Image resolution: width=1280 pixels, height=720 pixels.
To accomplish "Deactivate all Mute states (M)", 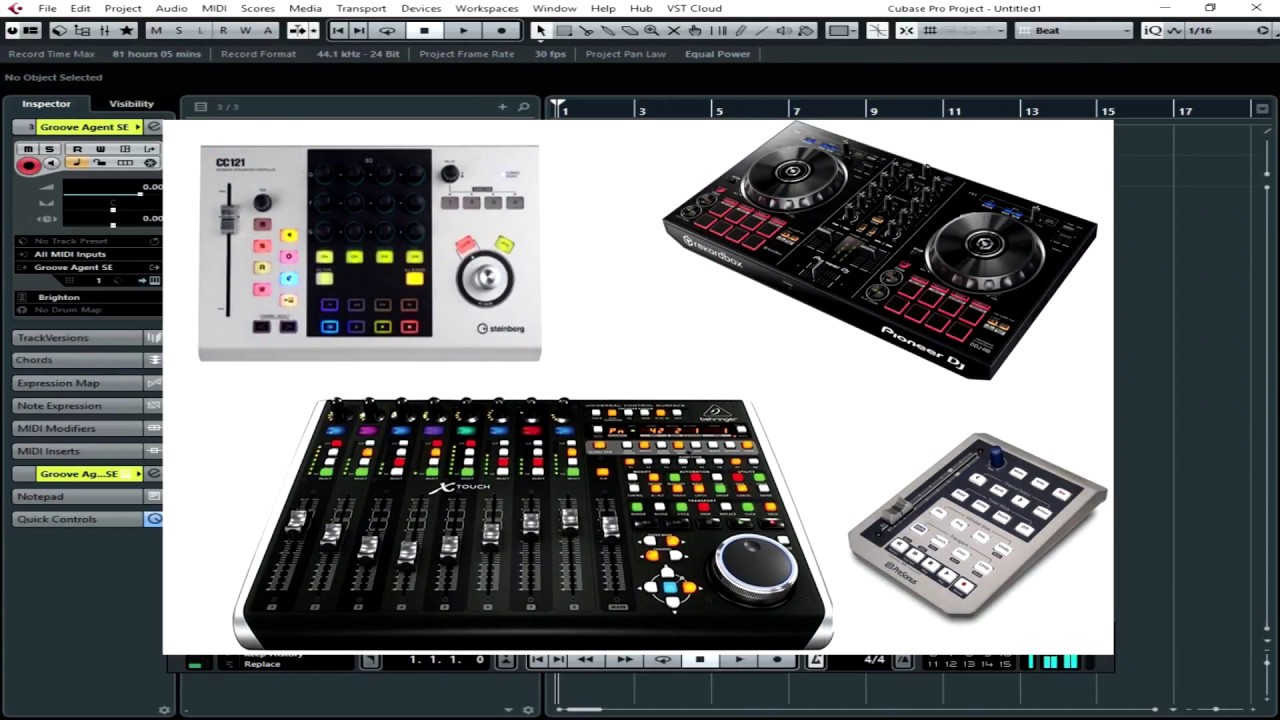I will [x=156, y=31].
